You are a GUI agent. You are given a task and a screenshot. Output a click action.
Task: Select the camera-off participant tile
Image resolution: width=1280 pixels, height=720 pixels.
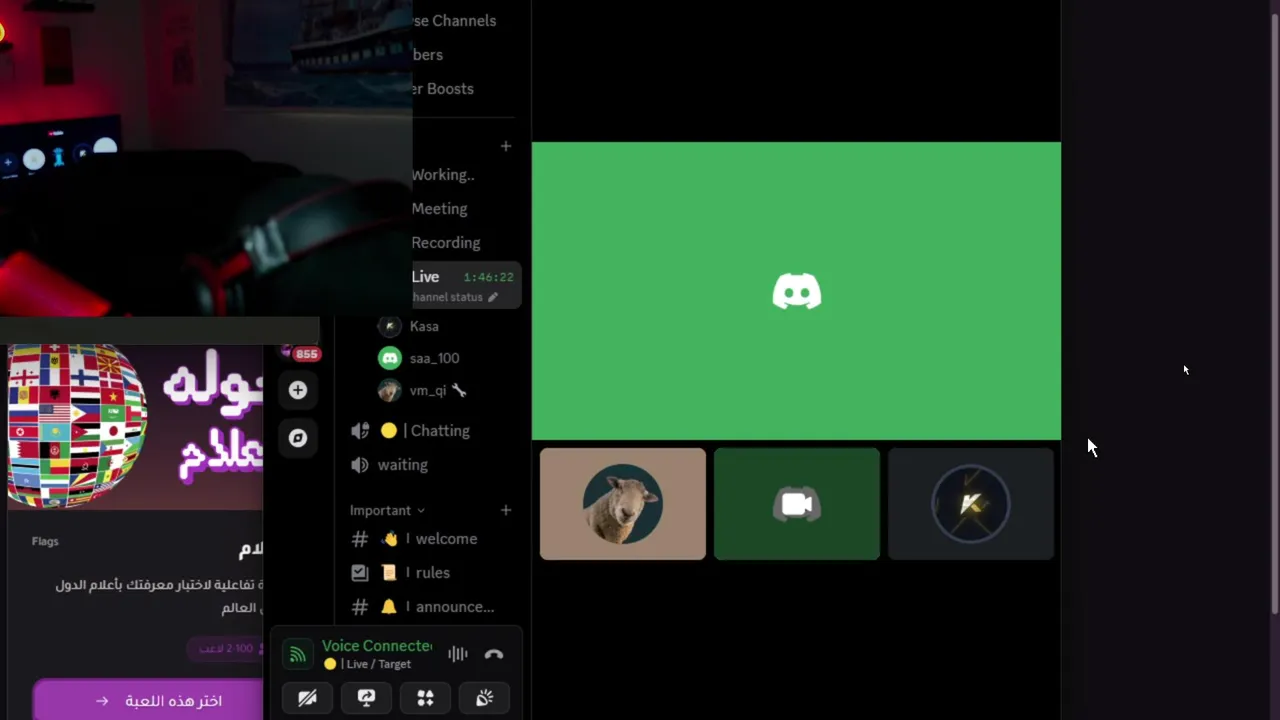tap(797, 504)
